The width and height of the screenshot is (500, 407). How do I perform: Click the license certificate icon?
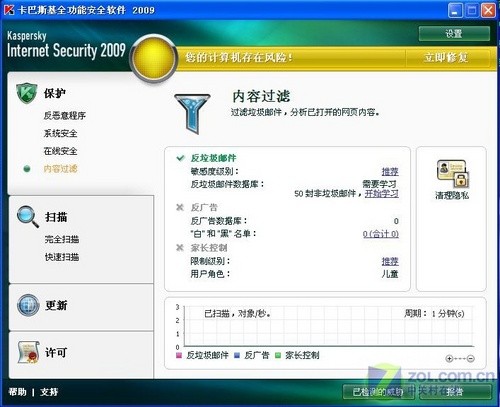[28, 352]
